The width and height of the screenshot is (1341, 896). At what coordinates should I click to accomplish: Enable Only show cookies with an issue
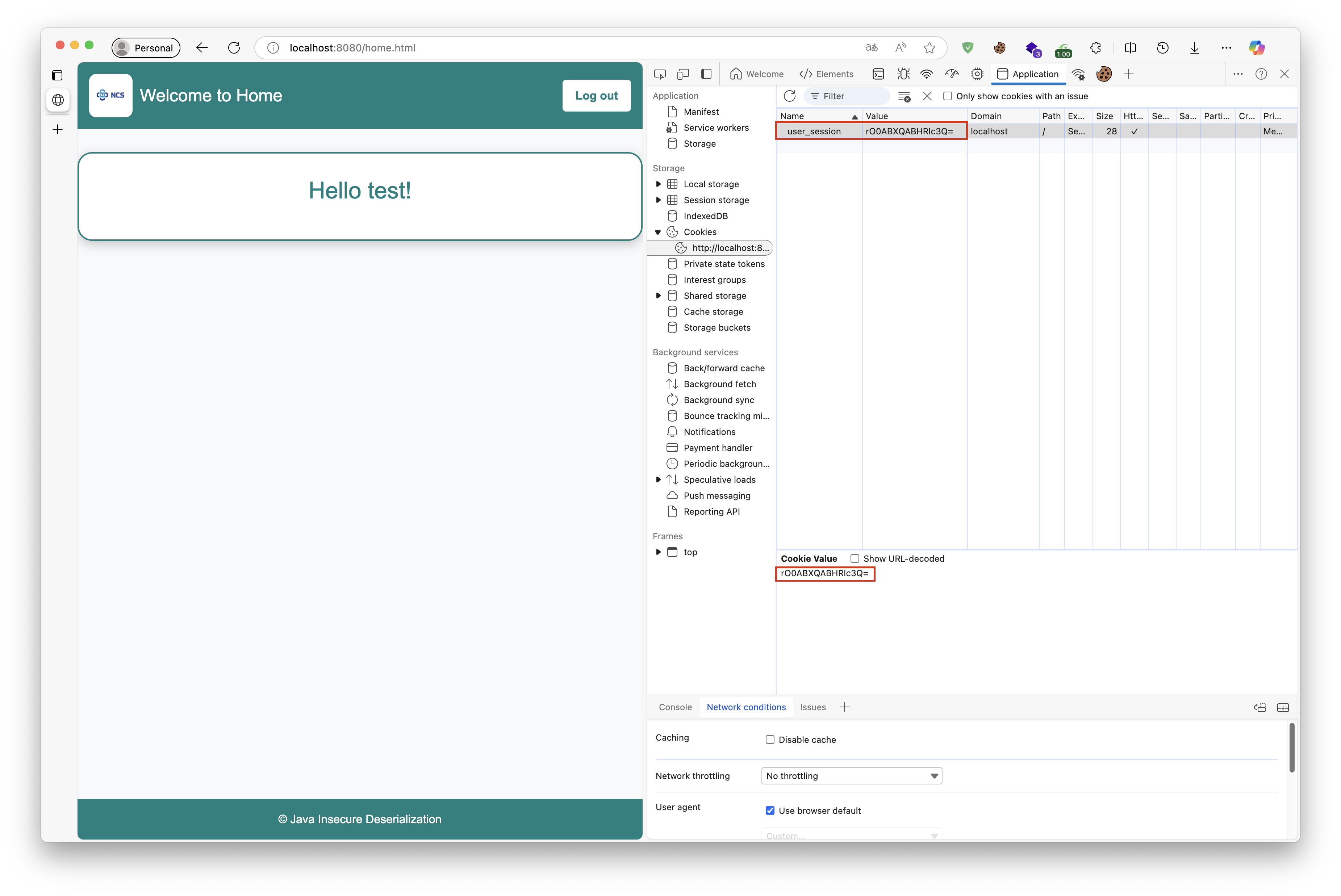(x=947, y=96)
